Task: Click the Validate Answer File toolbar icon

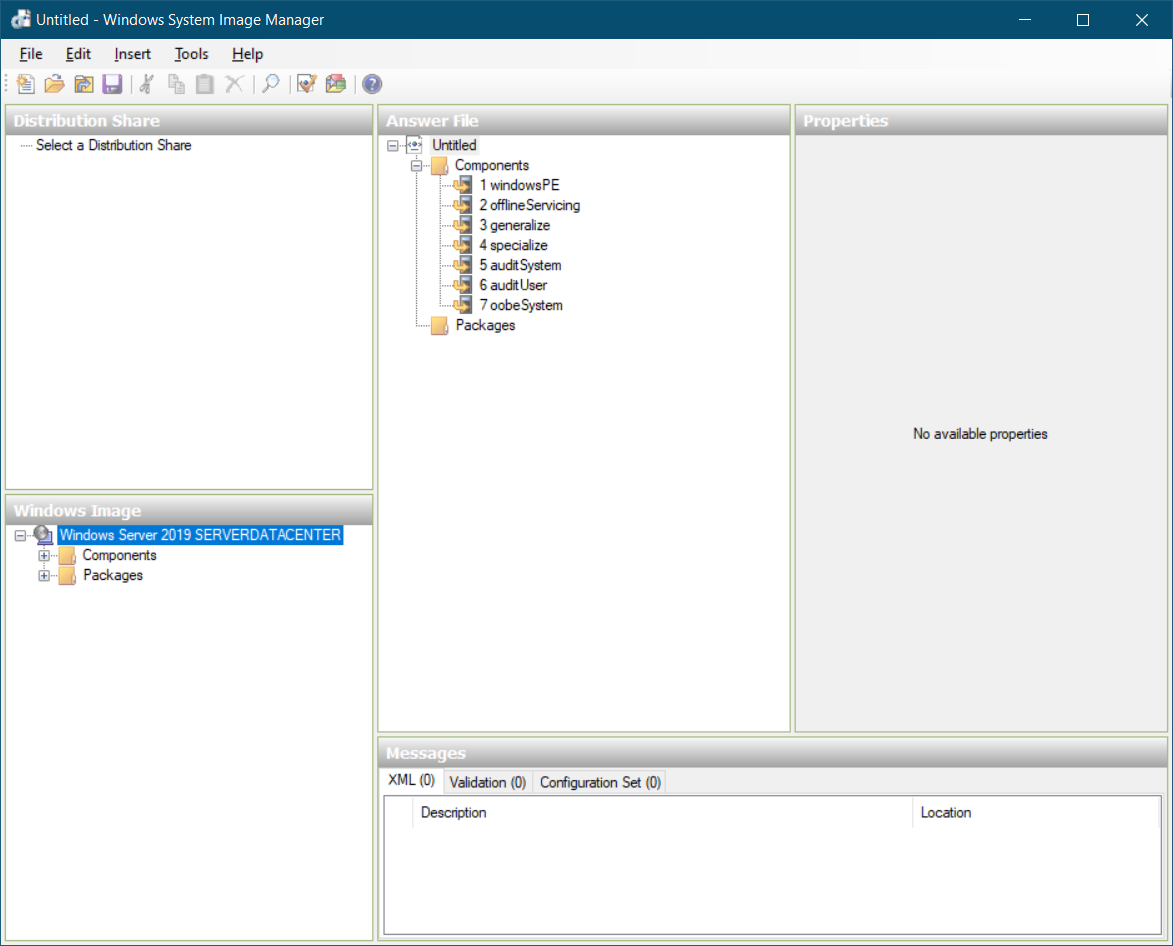Action: [x=307, y=84]
